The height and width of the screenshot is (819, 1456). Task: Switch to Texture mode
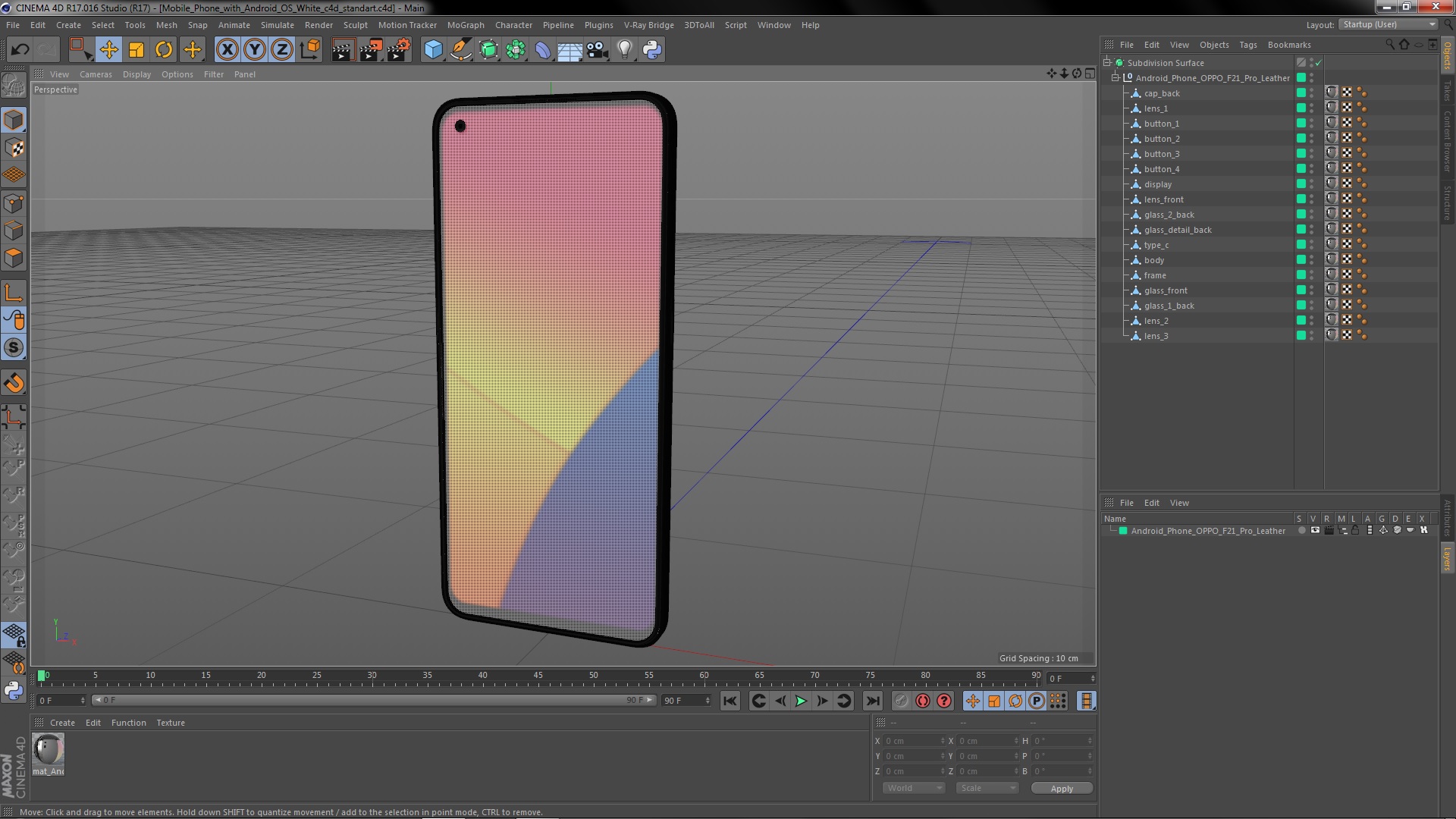click(14, 148)
